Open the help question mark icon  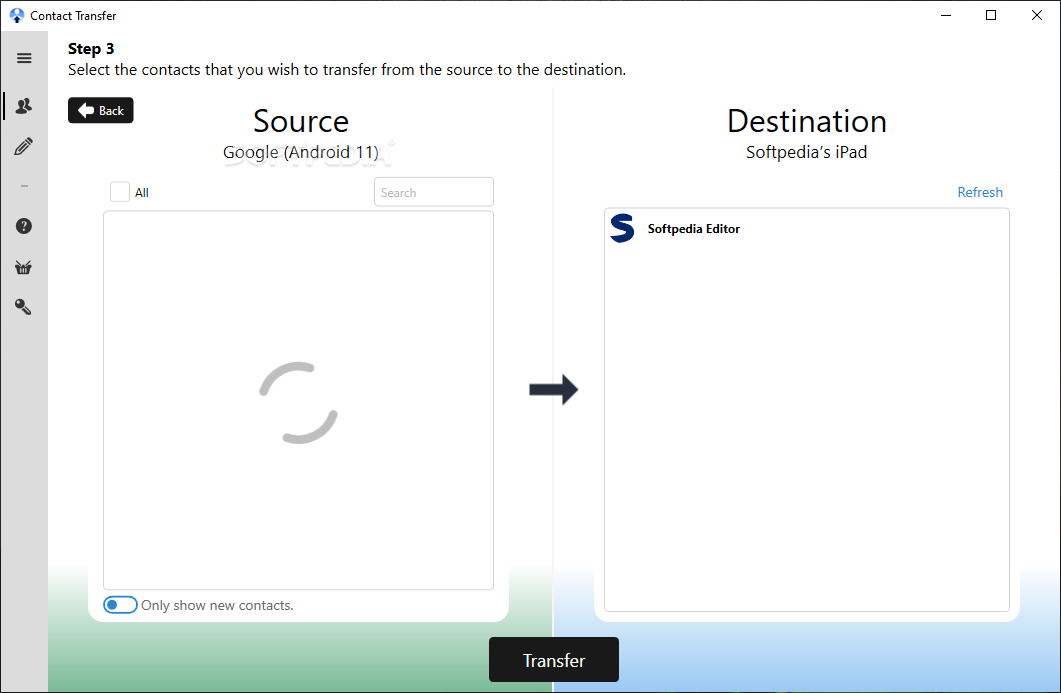pyautogui.click(x=24, y=226)
